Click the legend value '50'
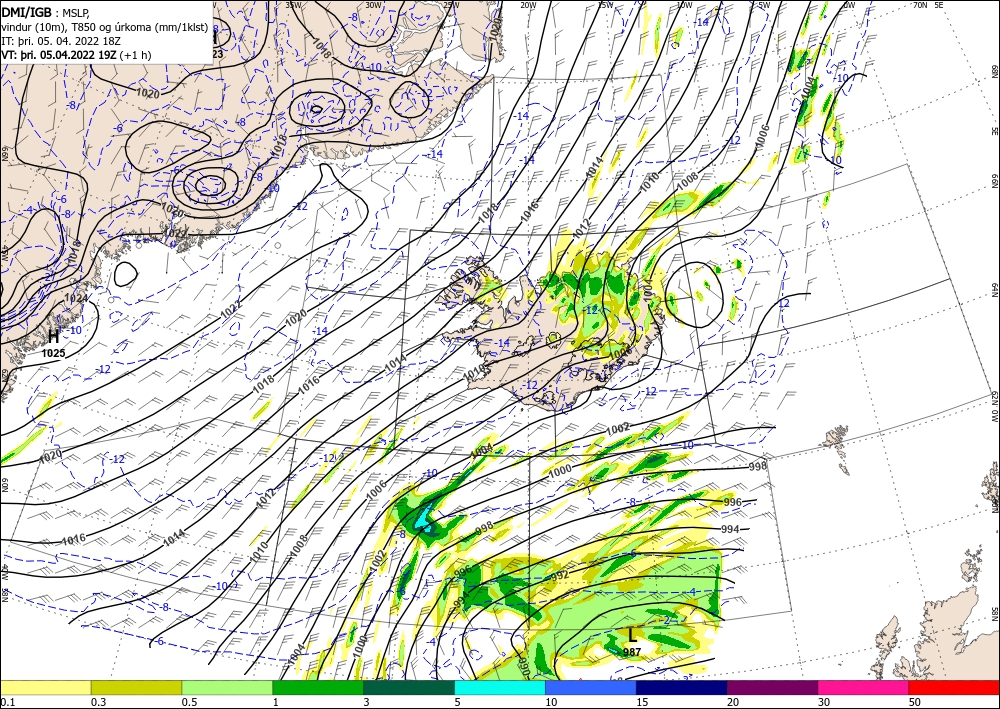The image size is (1000, 709). pos(916,702)
